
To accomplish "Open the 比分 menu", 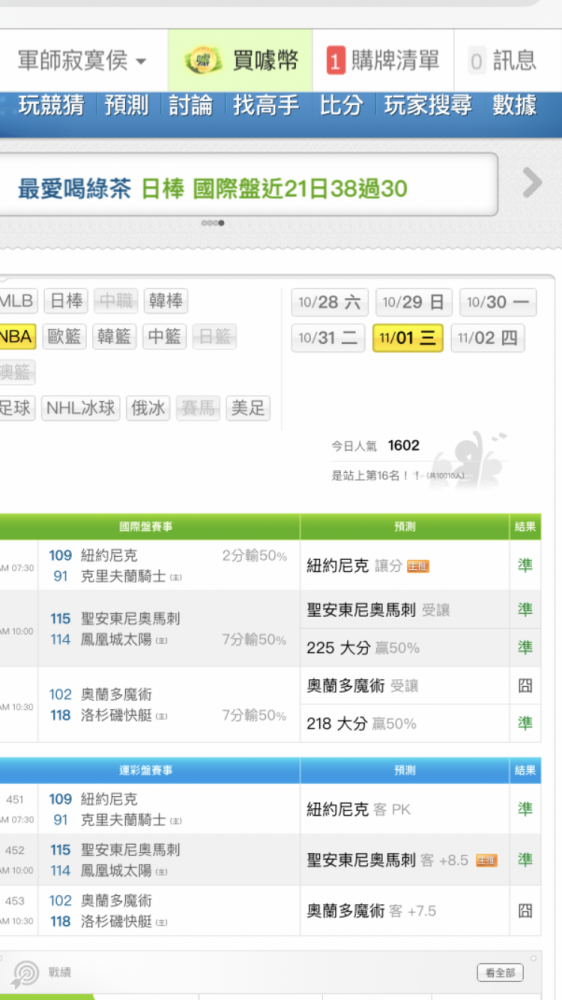I will (341, 105).
